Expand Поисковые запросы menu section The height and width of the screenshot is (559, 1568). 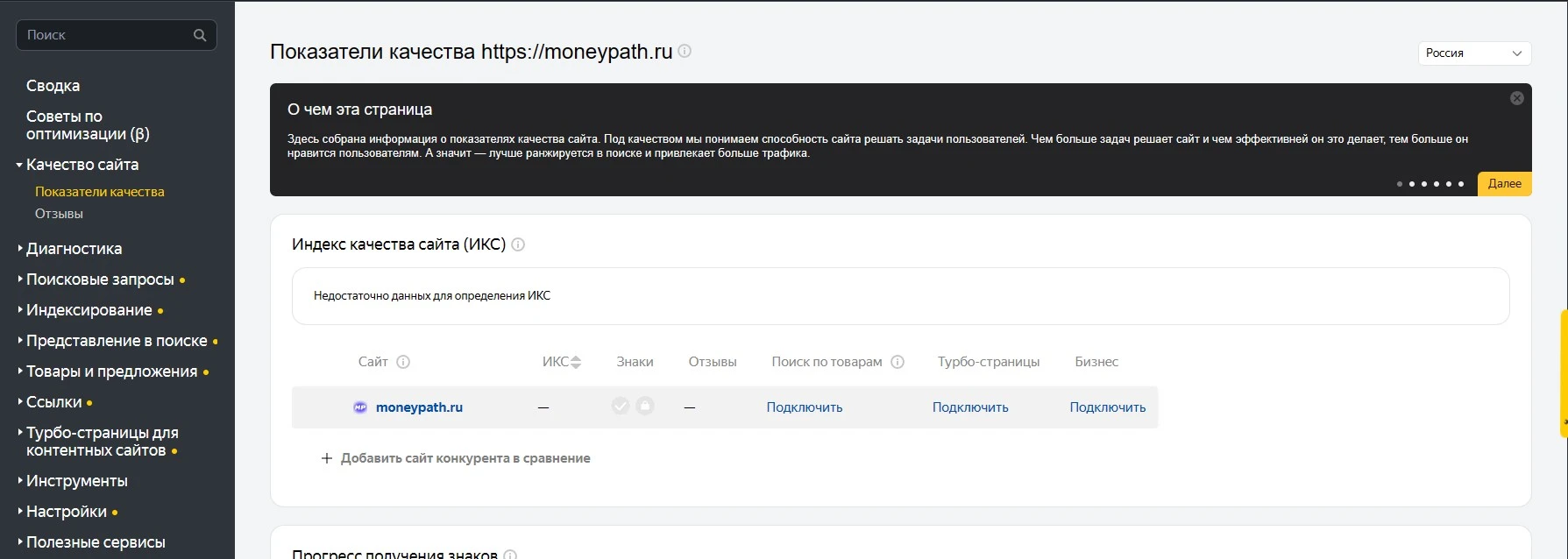[x=100, y=279]
